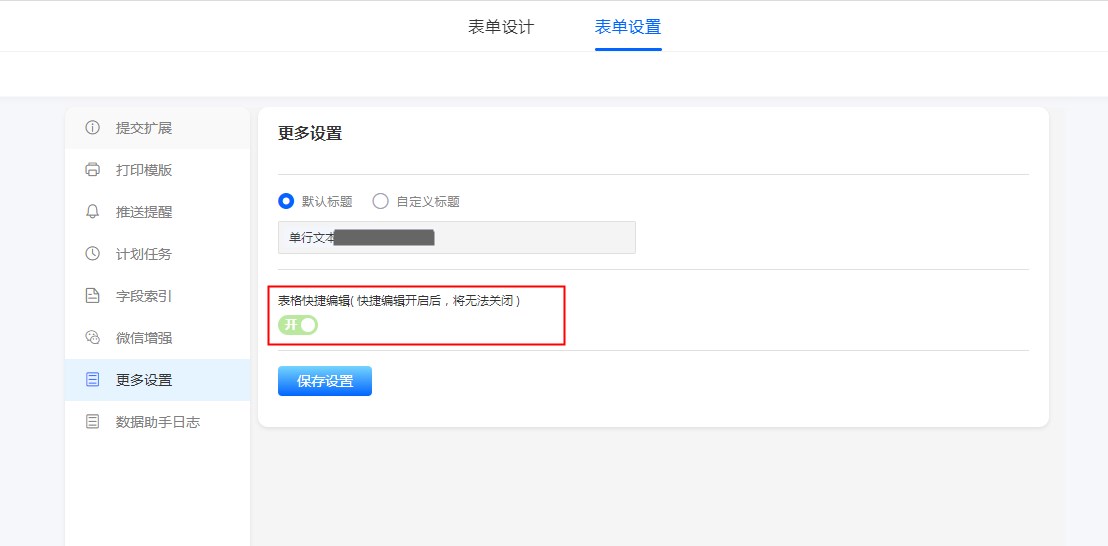Image resolution: width=1108 pixels, height=546 pixels.
Task: Select the 自定义标题 radio button
Action: tap(380, 201)
